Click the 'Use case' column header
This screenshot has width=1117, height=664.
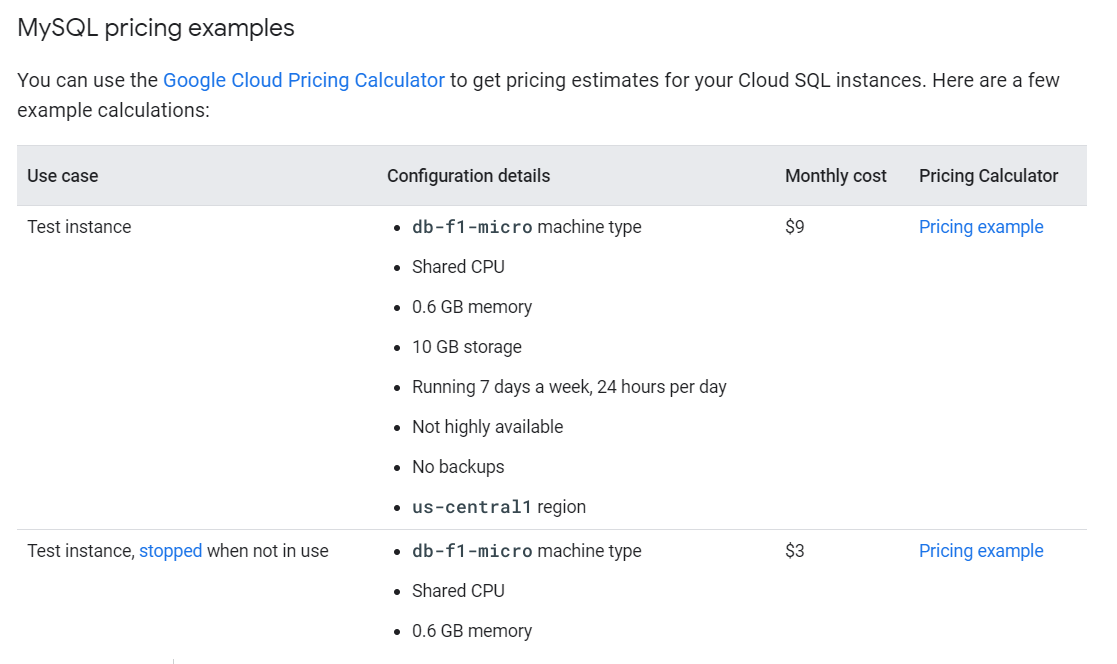62,176
